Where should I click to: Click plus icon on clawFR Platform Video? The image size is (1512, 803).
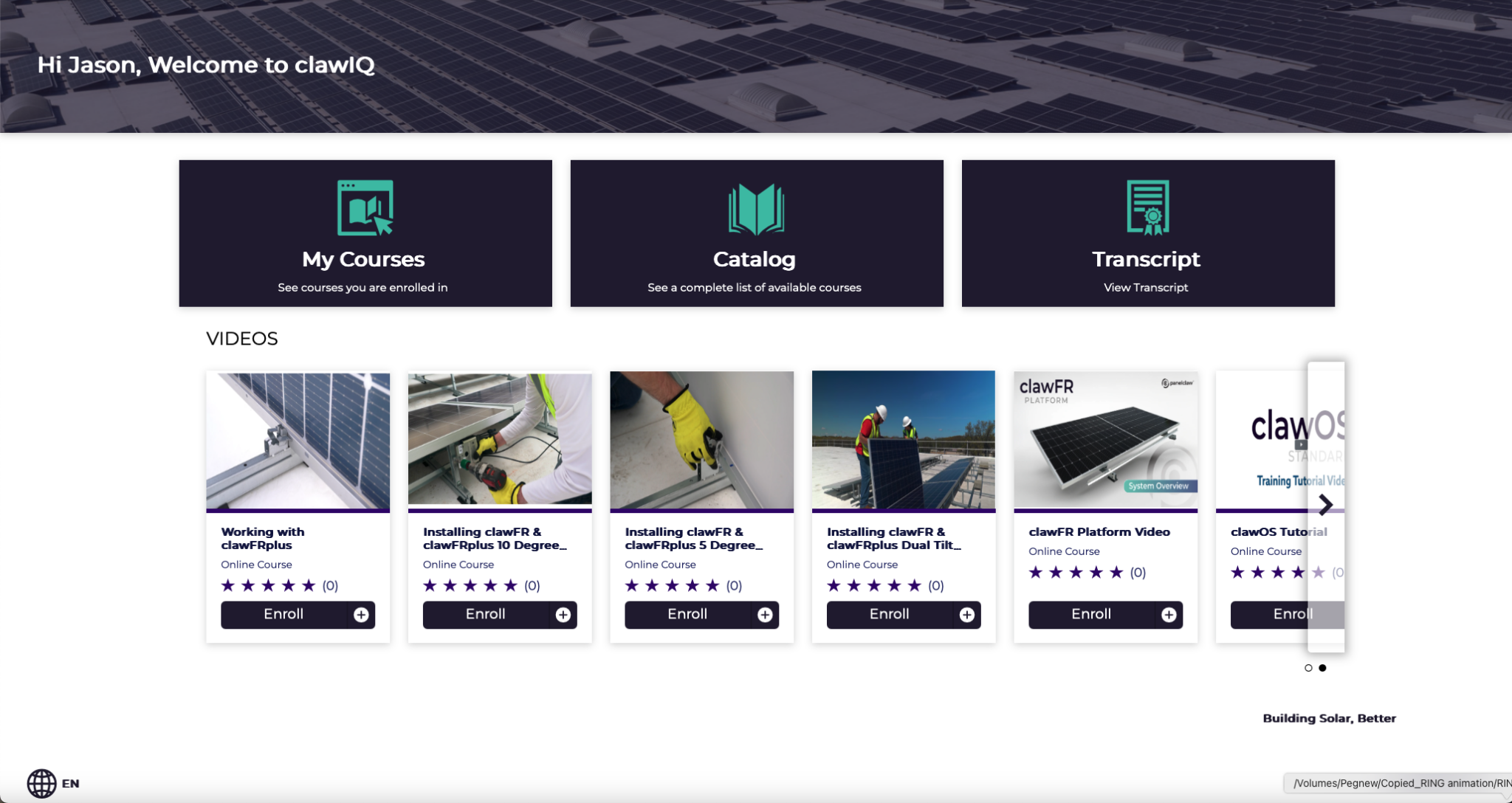1169,615
